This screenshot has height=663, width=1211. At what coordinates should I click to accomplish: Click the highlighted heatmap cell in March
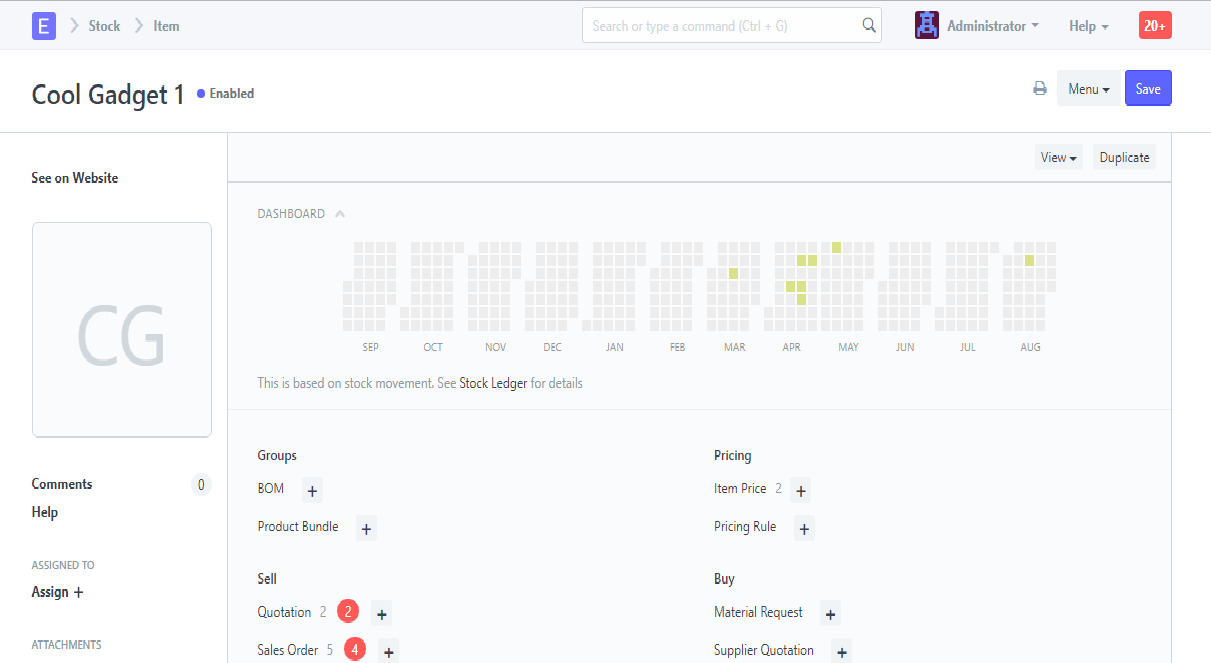click(733, 273)
